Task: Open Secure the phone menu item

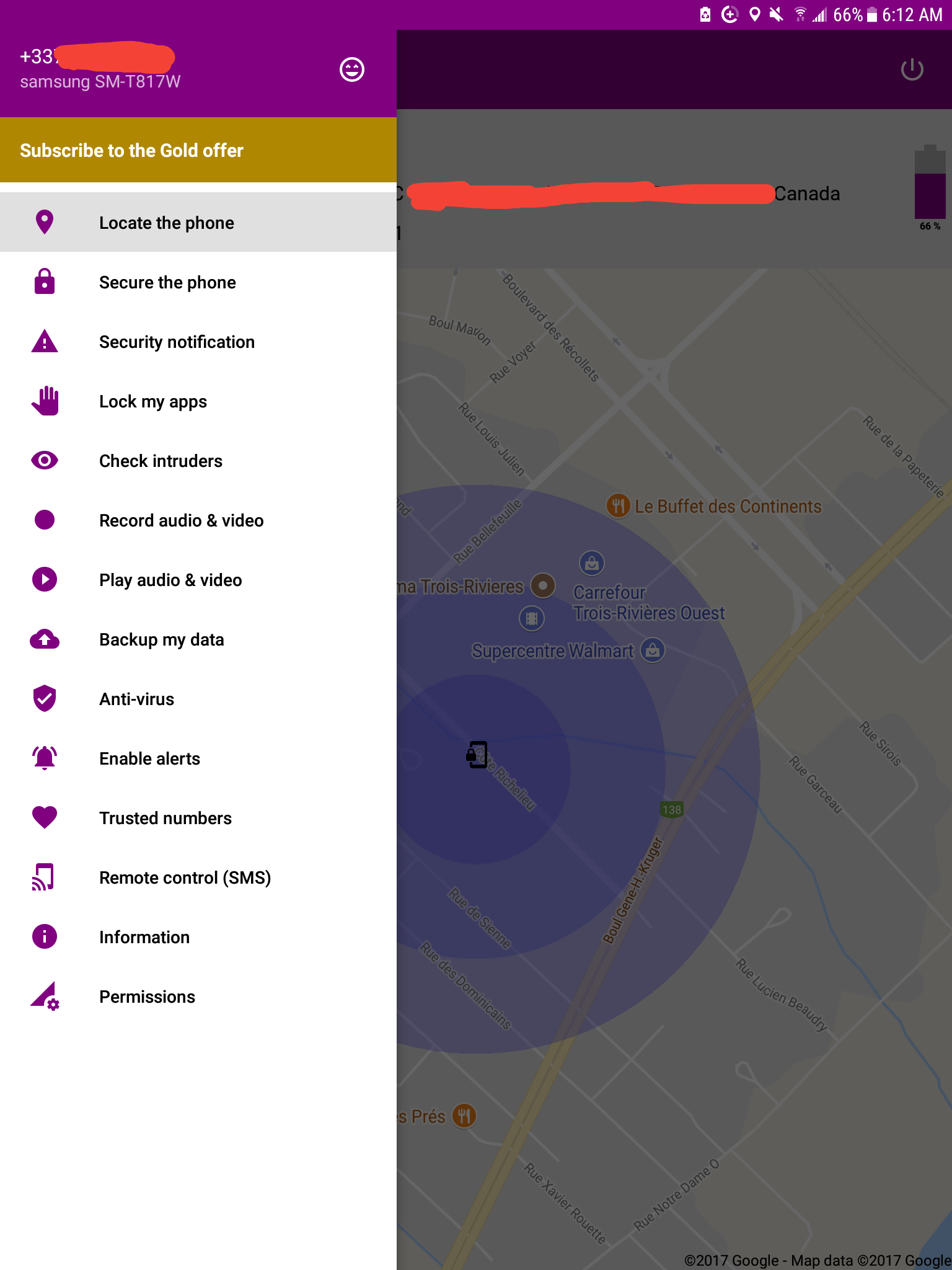Action: (x=198, y=282)
